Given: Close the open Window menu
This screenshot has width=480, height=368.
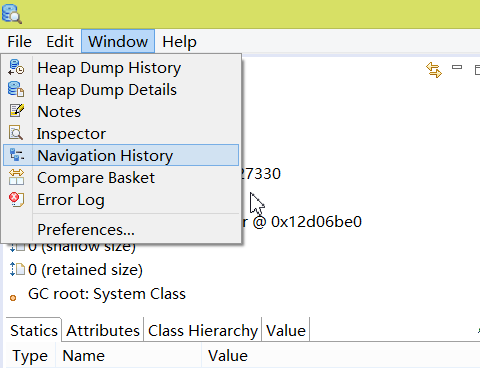Looking at the screenshot, I should point(118,42).
